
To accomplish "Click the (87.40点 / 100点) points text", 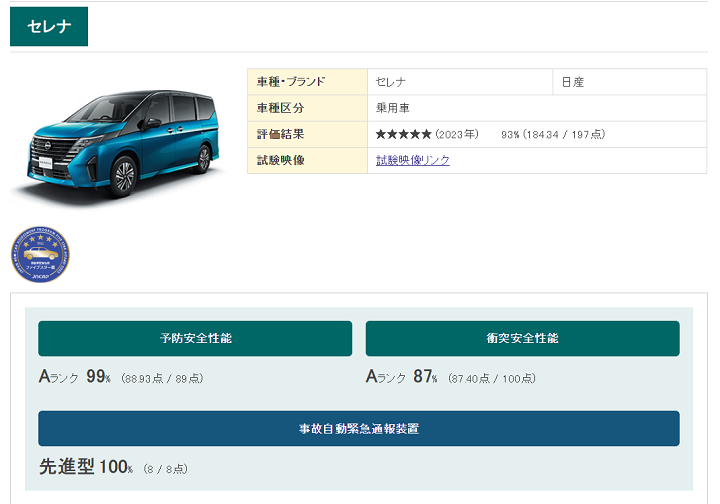I will click(x=492, y=378).
